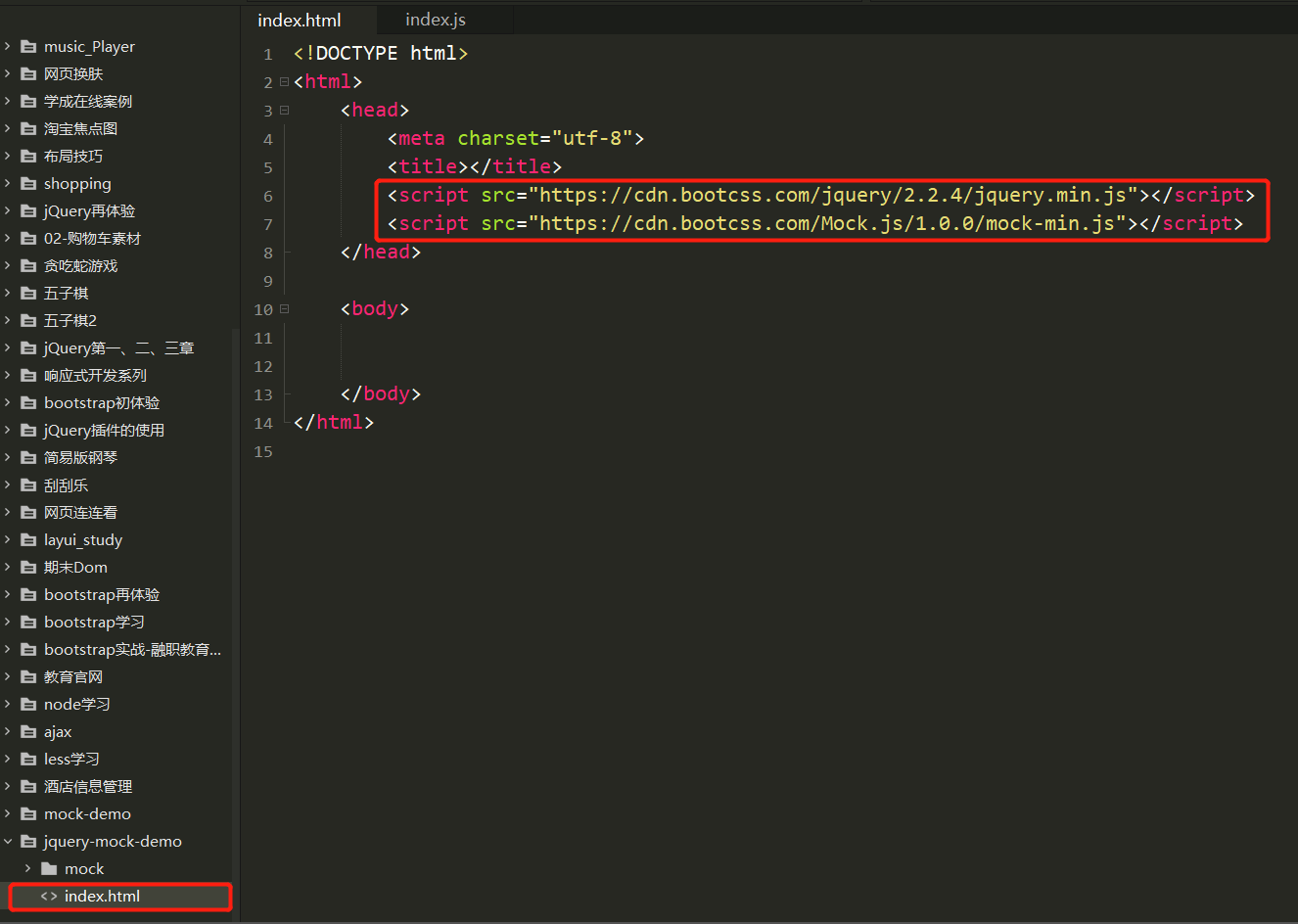Select the bootstrap实战-融职教育 folder label
Image resolution: width=1298 pixels, height=924 pixels.
pyautogui.click(x=132, y=649)
